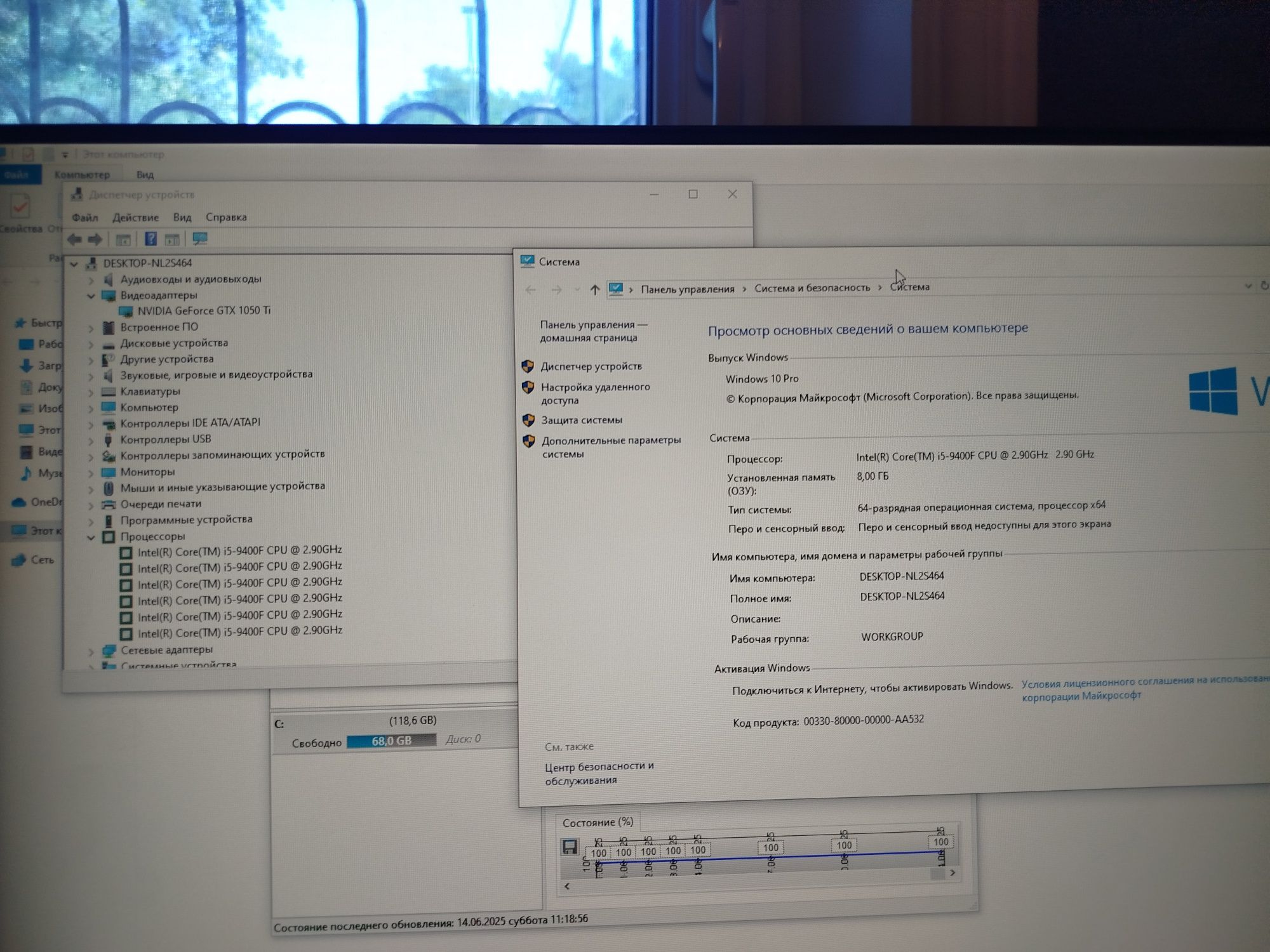
Task: Collapse DESKTOP-NL2S464 root node
Action: [74, 263]
